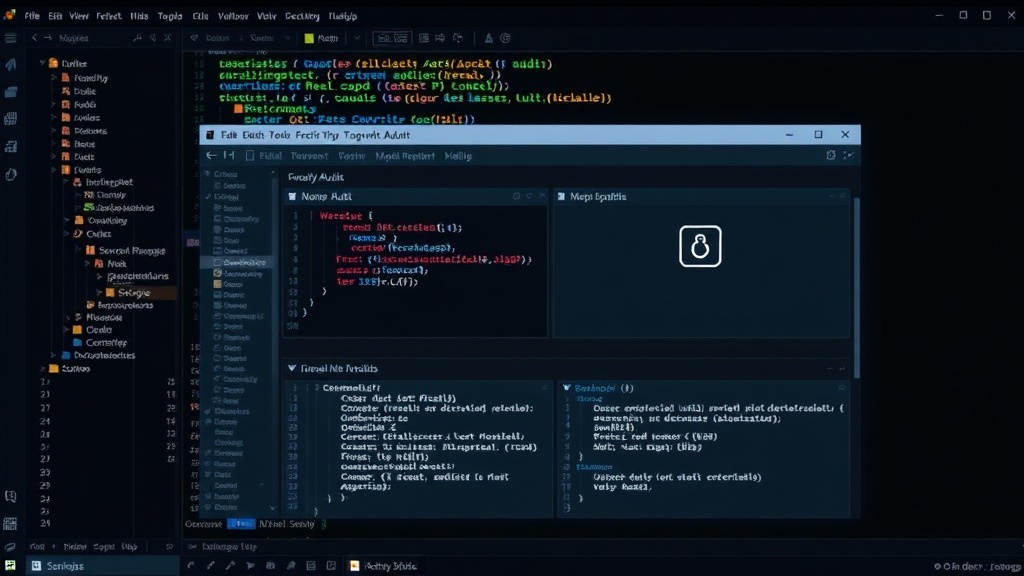Image resolution: width=1024 pixels, height=576 pixels.
Task: Close the side panel with the X icon
Action: tap(168, 38)
